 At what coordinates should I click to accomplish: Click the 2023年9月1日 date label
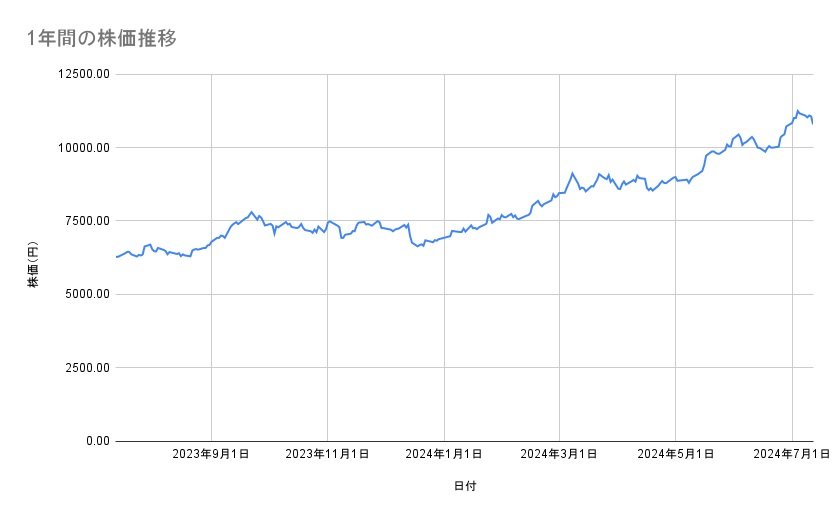point(211,454)
